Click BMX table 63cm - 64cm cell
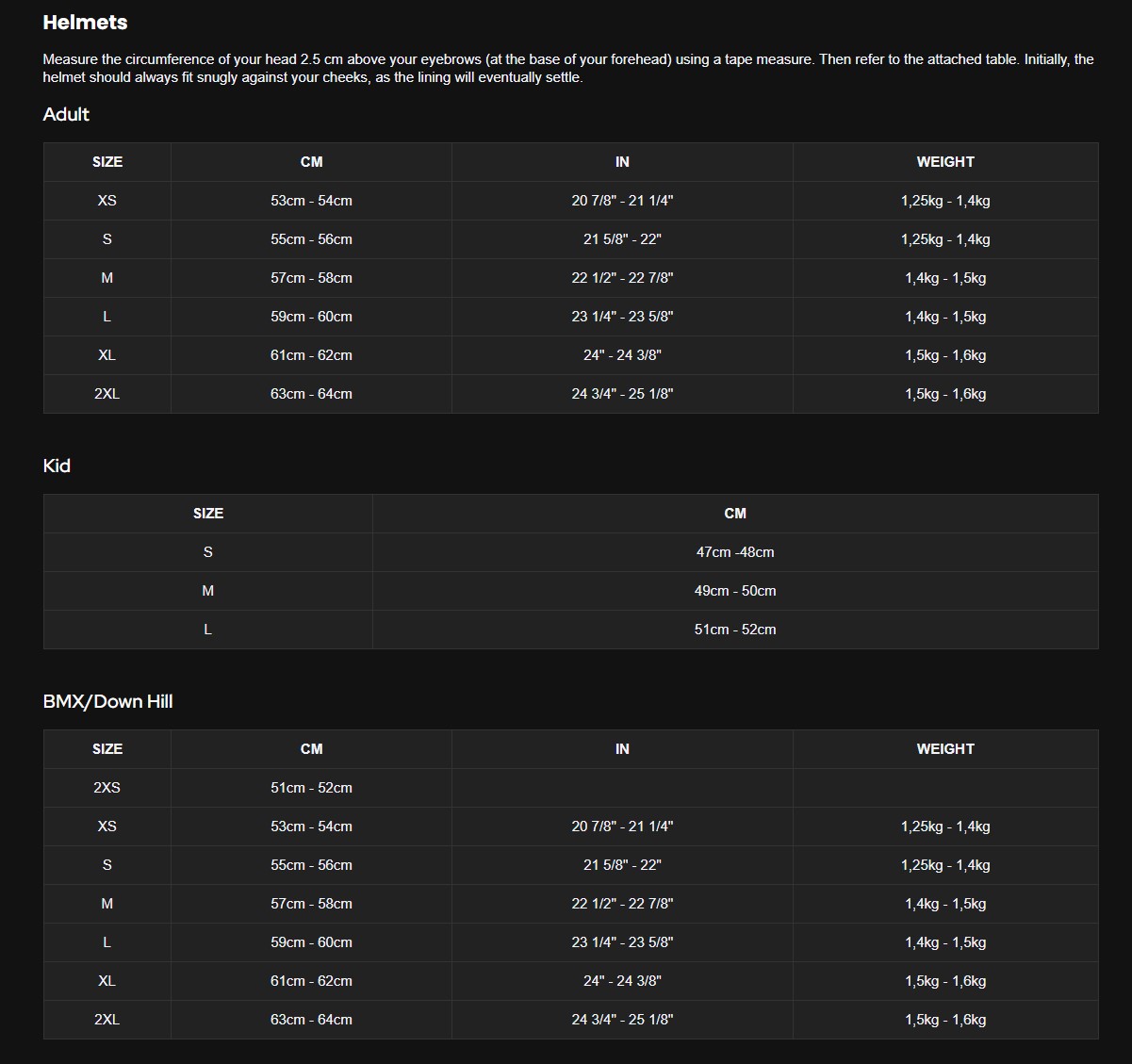Screen dimensions: 1132x1064 [x=311, y=1020]
